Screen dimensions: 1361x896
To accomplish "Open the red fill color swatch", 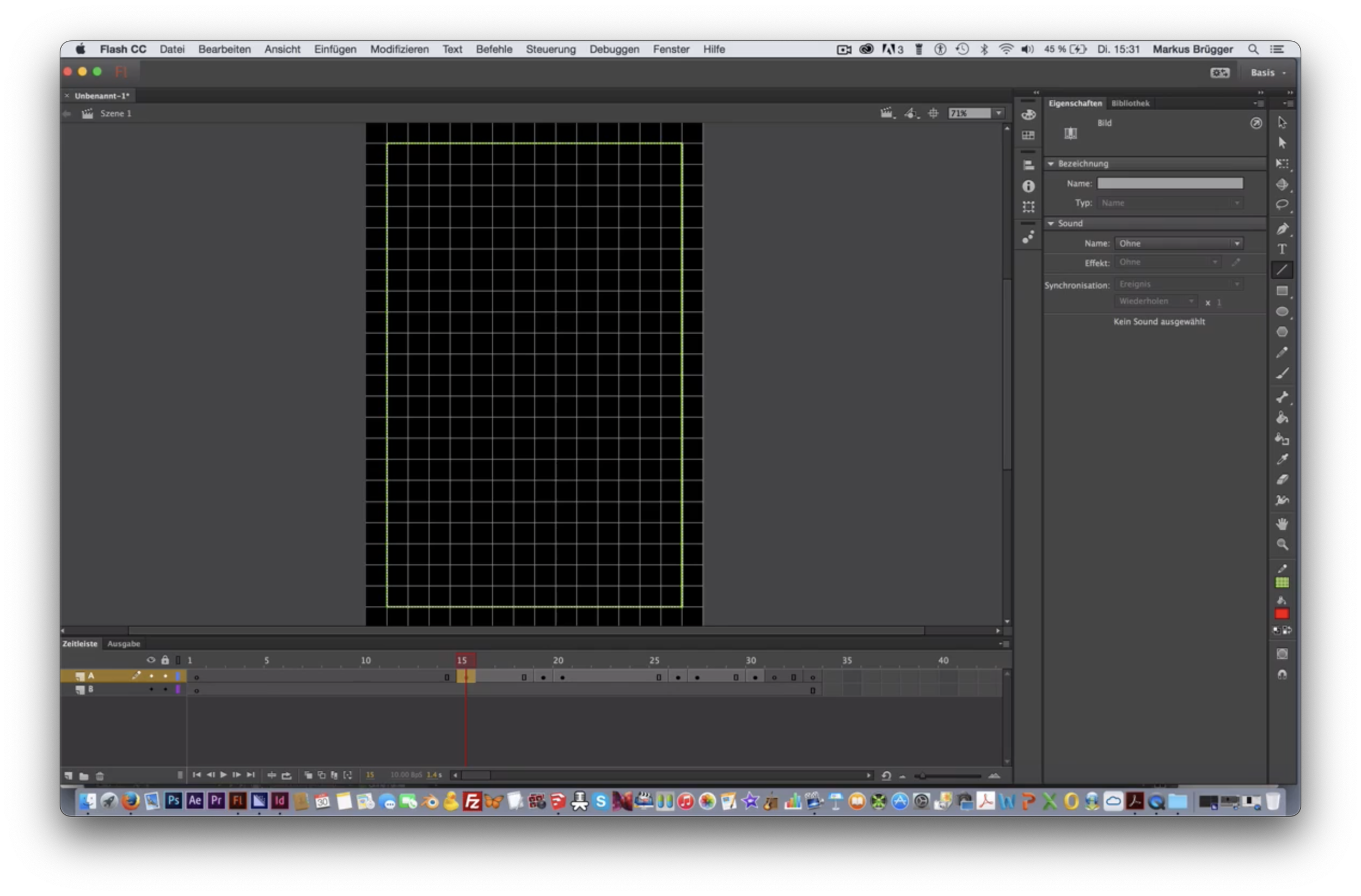I will tap(1282, 613).
